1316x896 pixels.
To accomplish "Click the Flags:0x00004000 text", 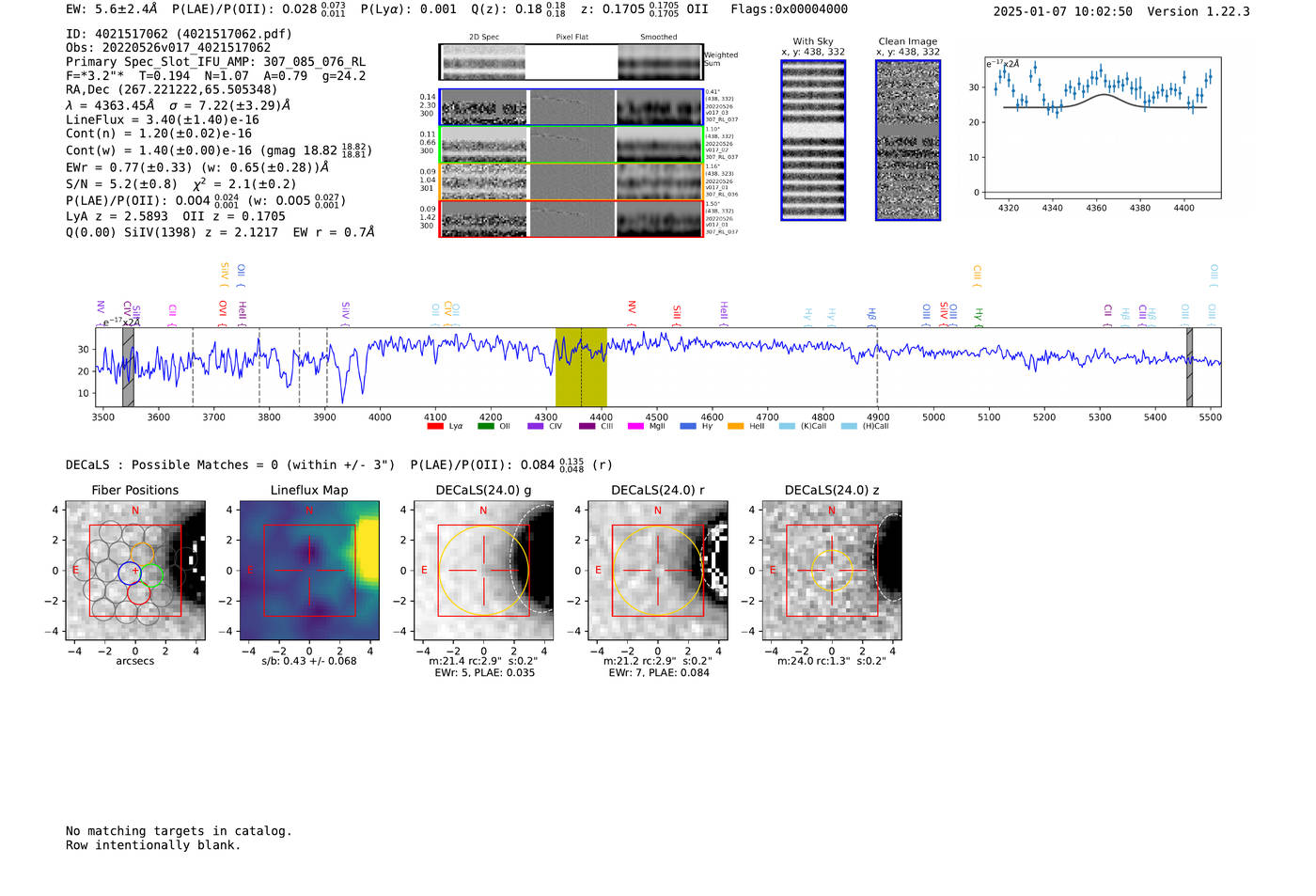I will click(x=790, y=9).
